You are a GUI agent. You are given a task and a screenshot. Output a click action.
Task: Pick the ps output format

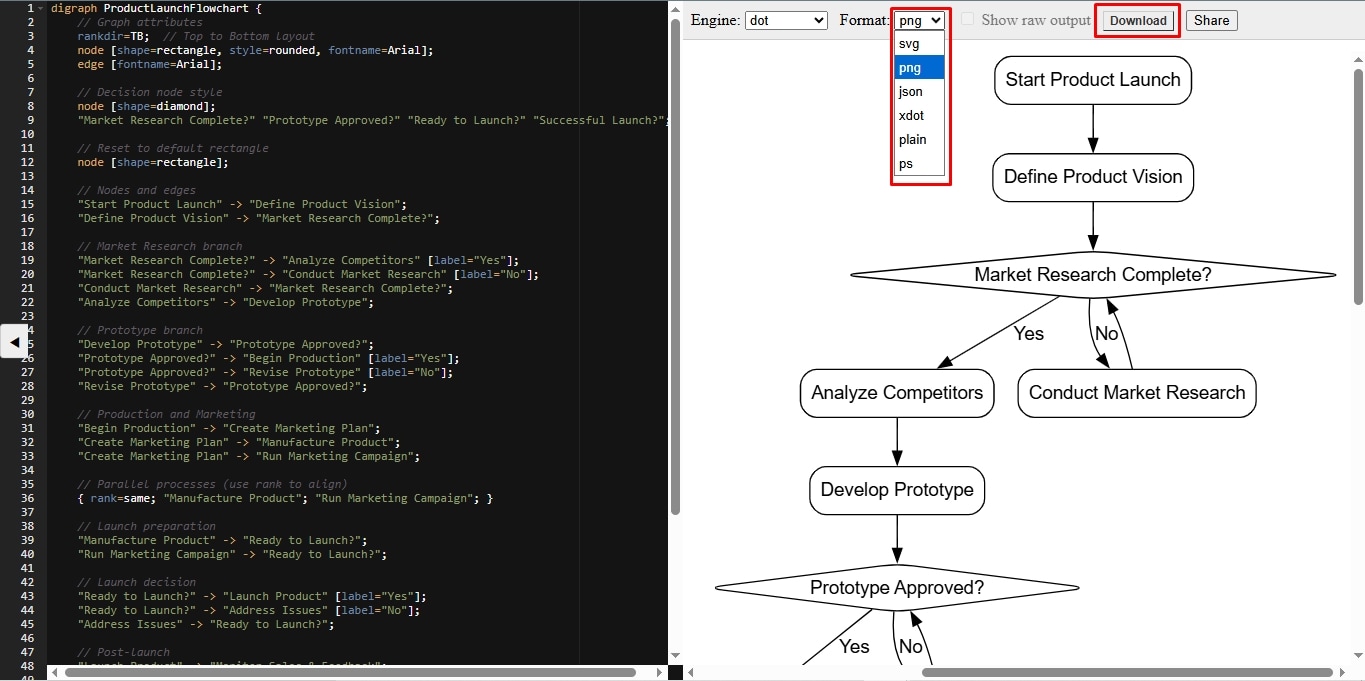920,164
